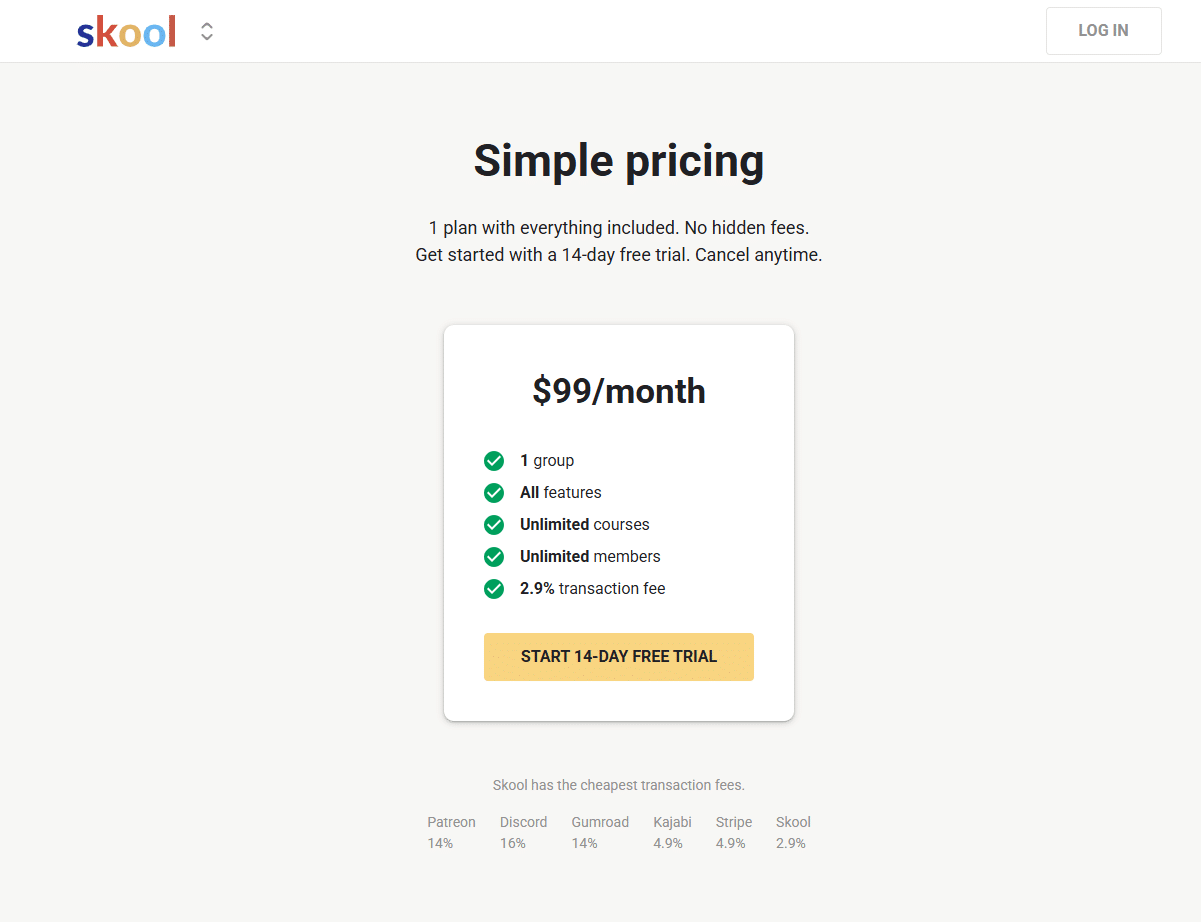
Task: Open the group switcher chevron beside logo
Action: click(x=207, y=31)
